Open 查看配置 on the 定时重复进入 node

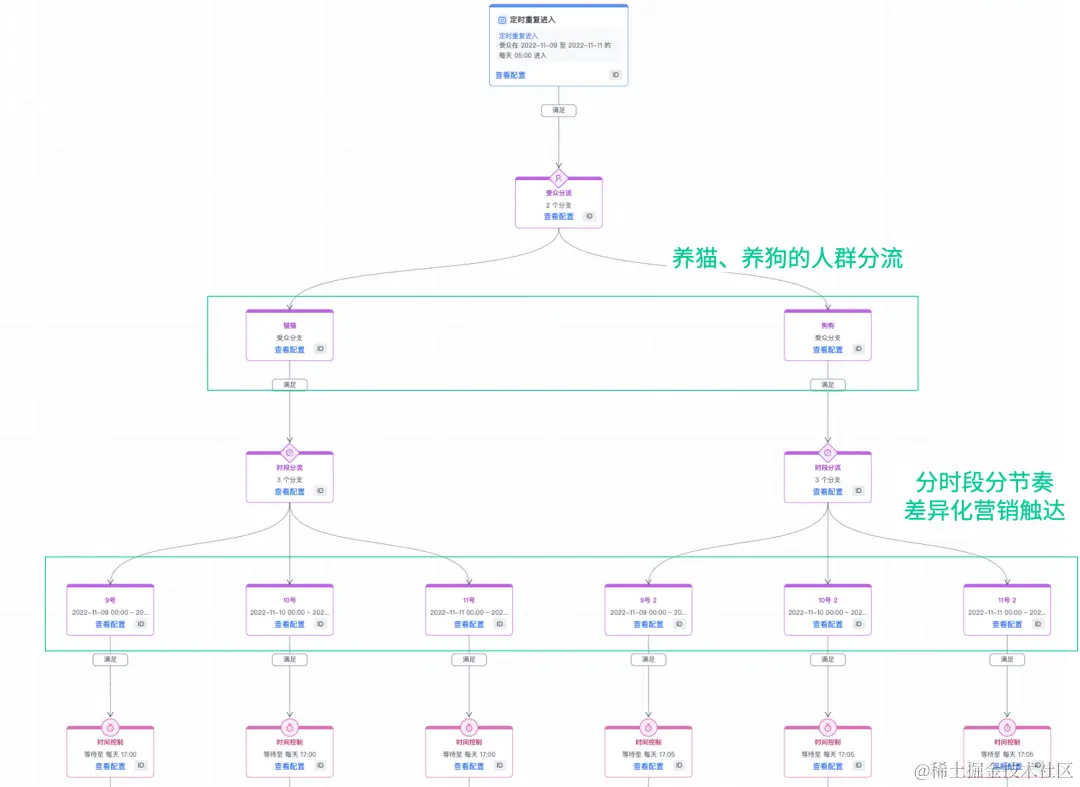pos(509,74)
